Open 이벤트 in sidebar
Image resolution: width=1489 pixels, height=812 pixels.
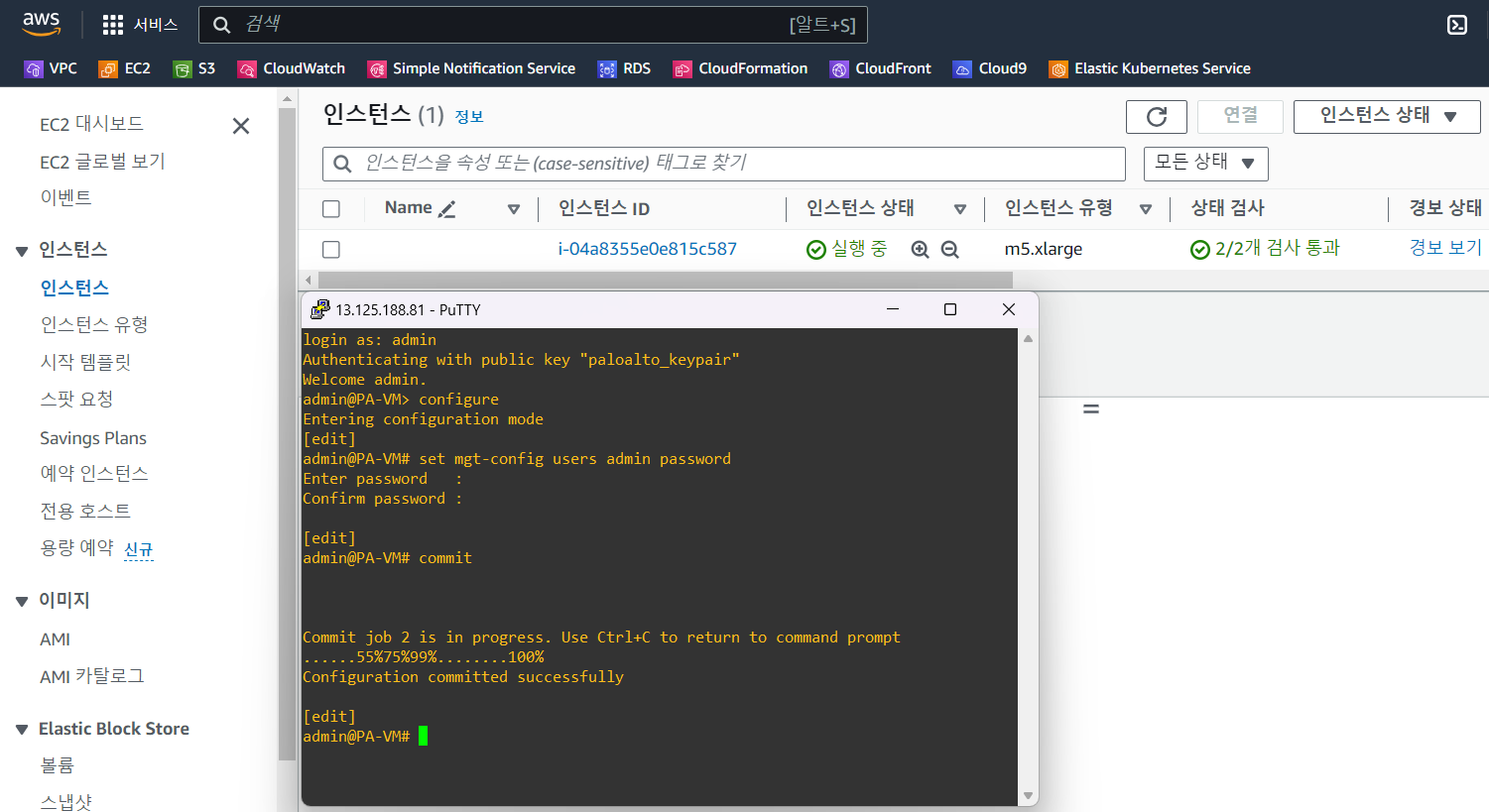[x=65, y=198]
